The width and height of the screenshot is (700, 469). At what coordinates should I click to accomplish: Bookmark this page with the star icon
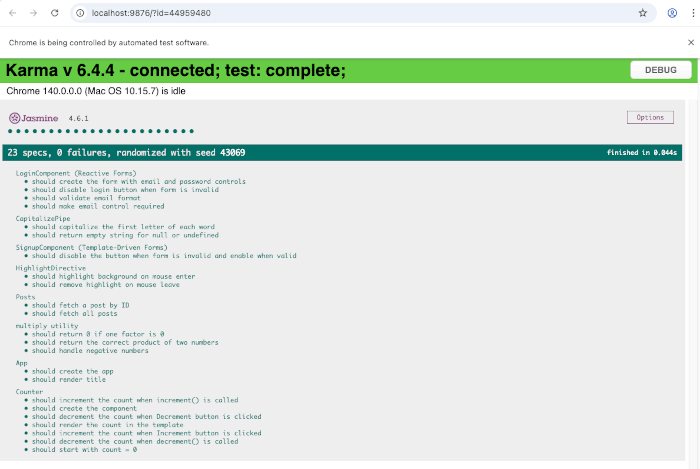pyautogui.click(x=642, y=13)
